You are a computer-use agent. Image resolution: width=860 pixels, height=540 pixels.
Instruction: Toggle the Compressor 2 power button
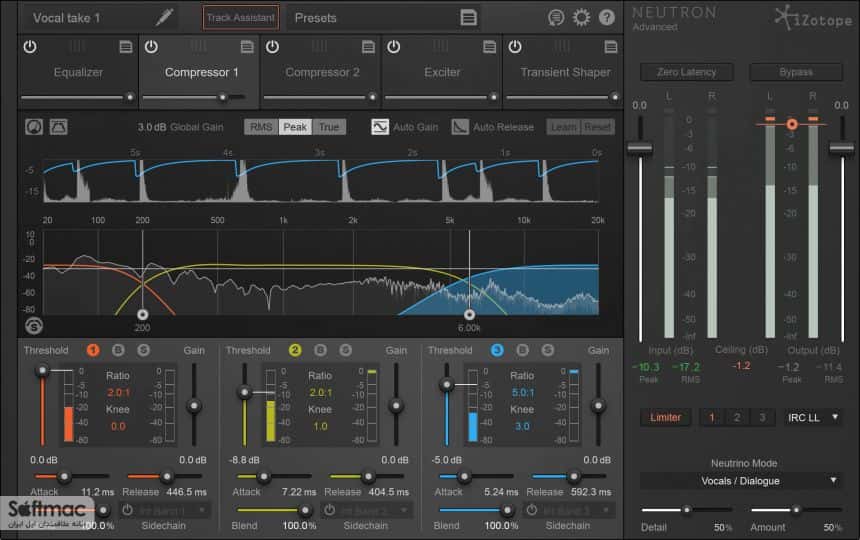pos(273,47)
